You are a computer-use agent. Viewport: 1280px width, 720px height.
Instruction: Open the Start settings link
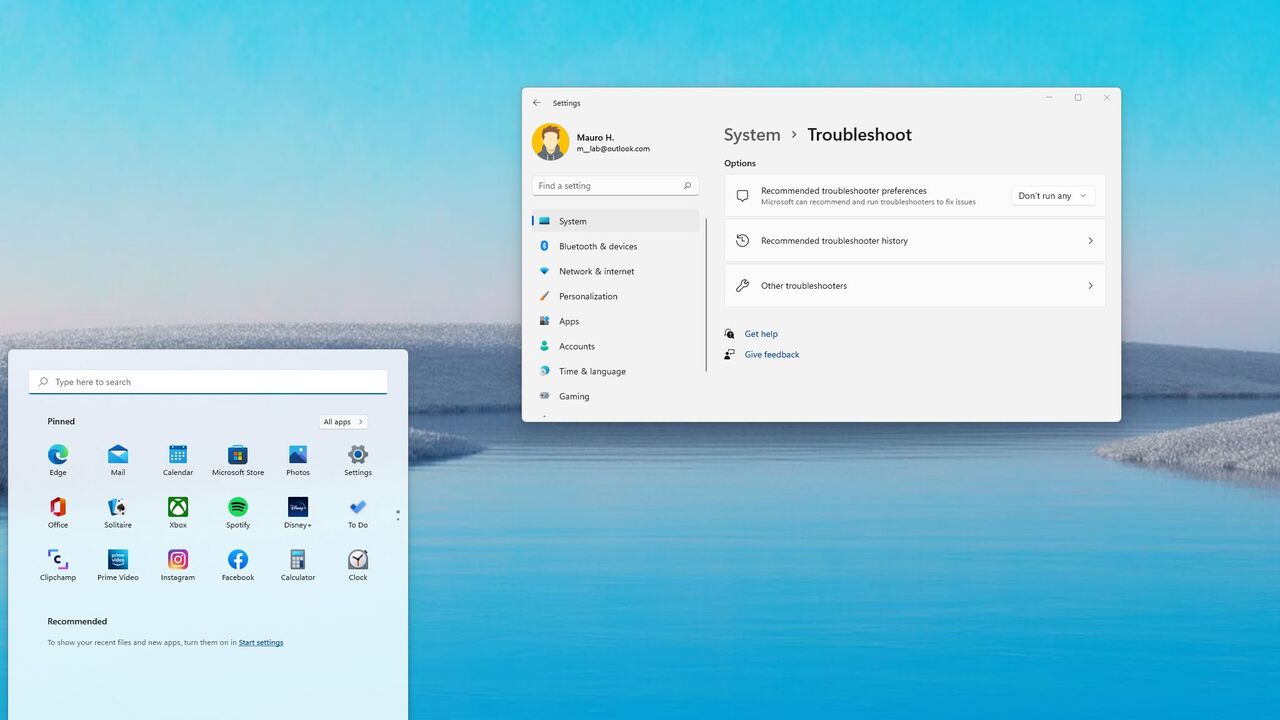(261, 643)
